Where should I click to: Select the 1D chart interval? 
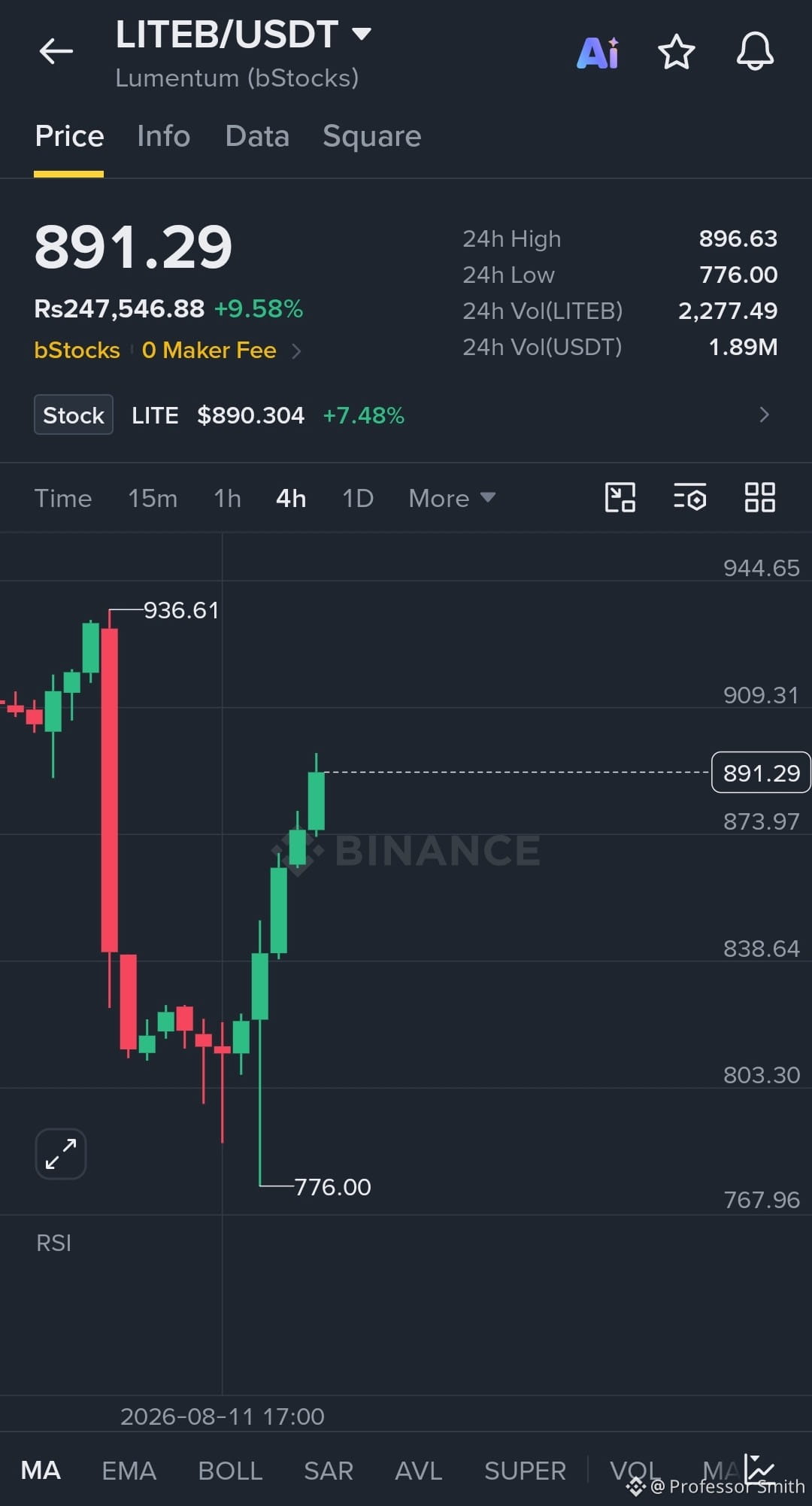point(358,498)
